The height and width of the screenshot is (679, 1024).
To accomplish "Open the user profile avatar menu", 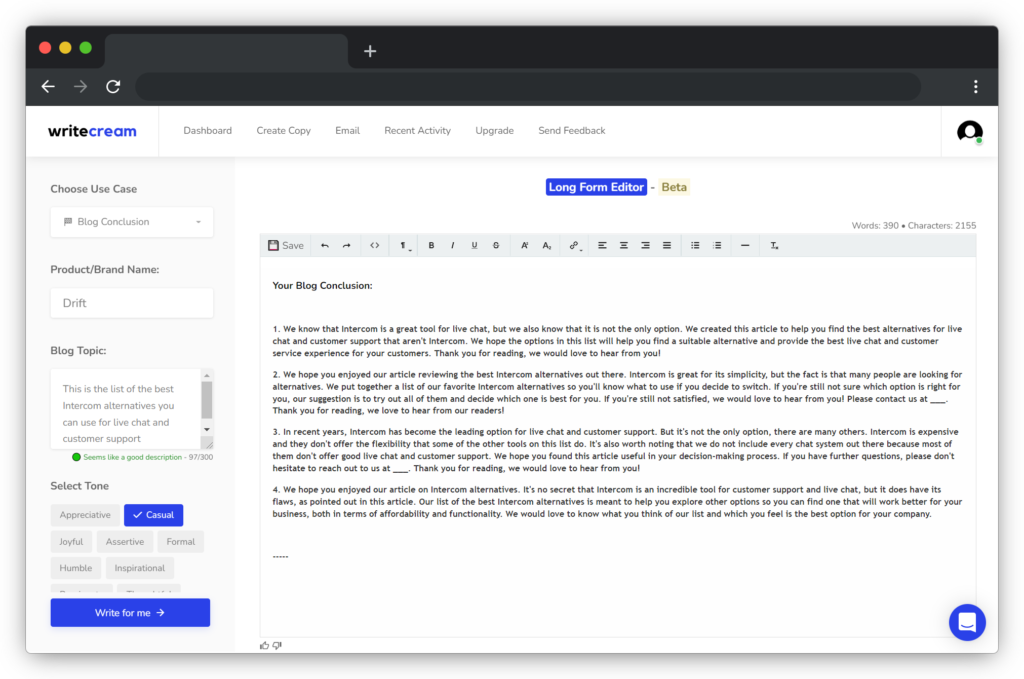I will [970, 132].
